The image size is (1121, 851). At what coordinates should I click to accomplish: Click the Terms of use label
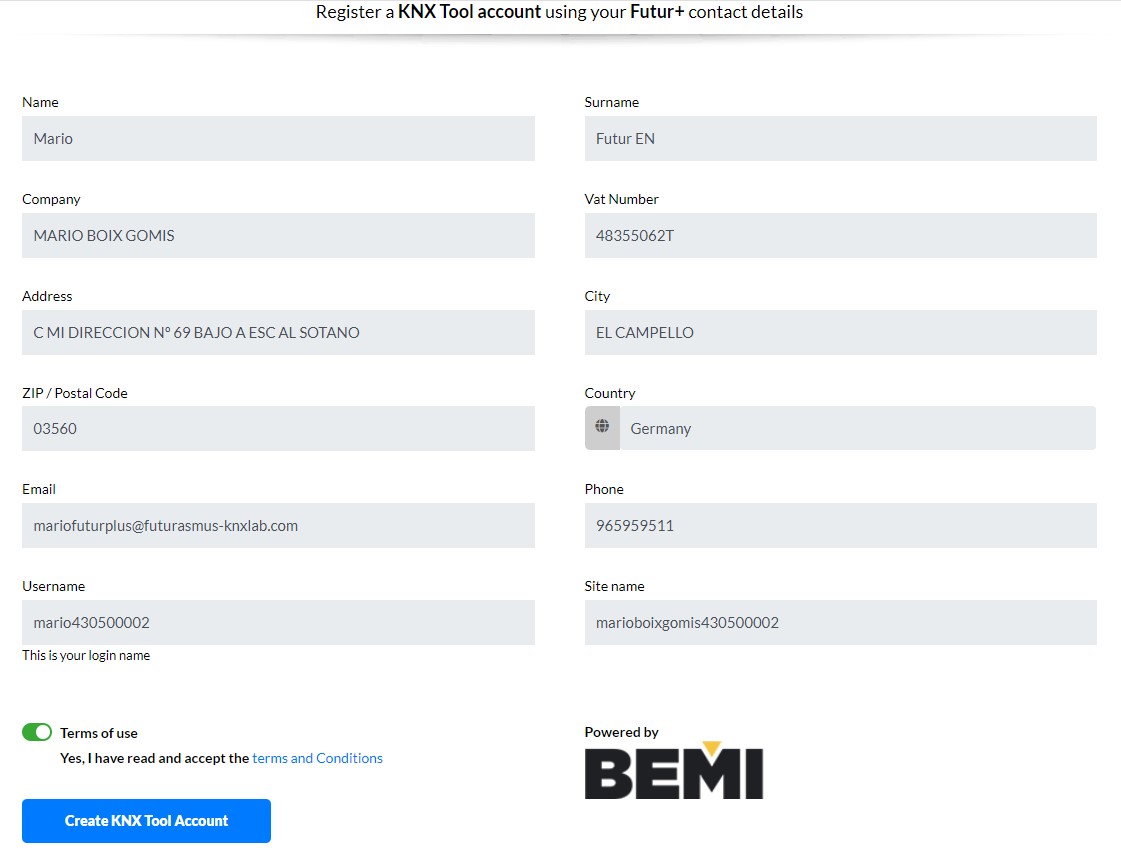99,733
